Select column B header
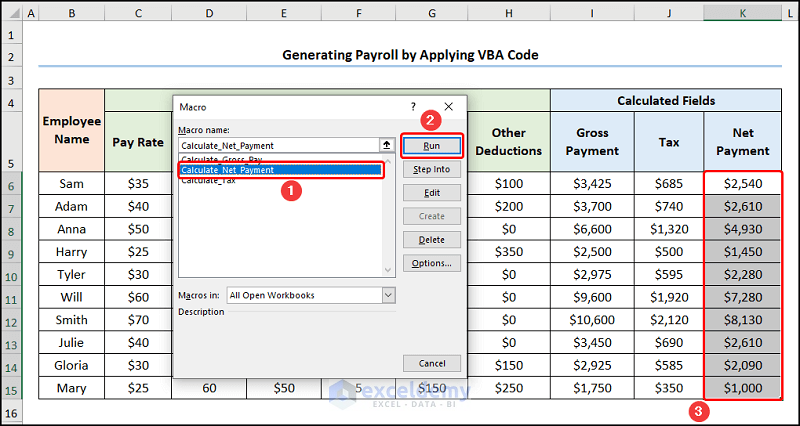Screen dimensions: 800x426 (x=71, y=14)
